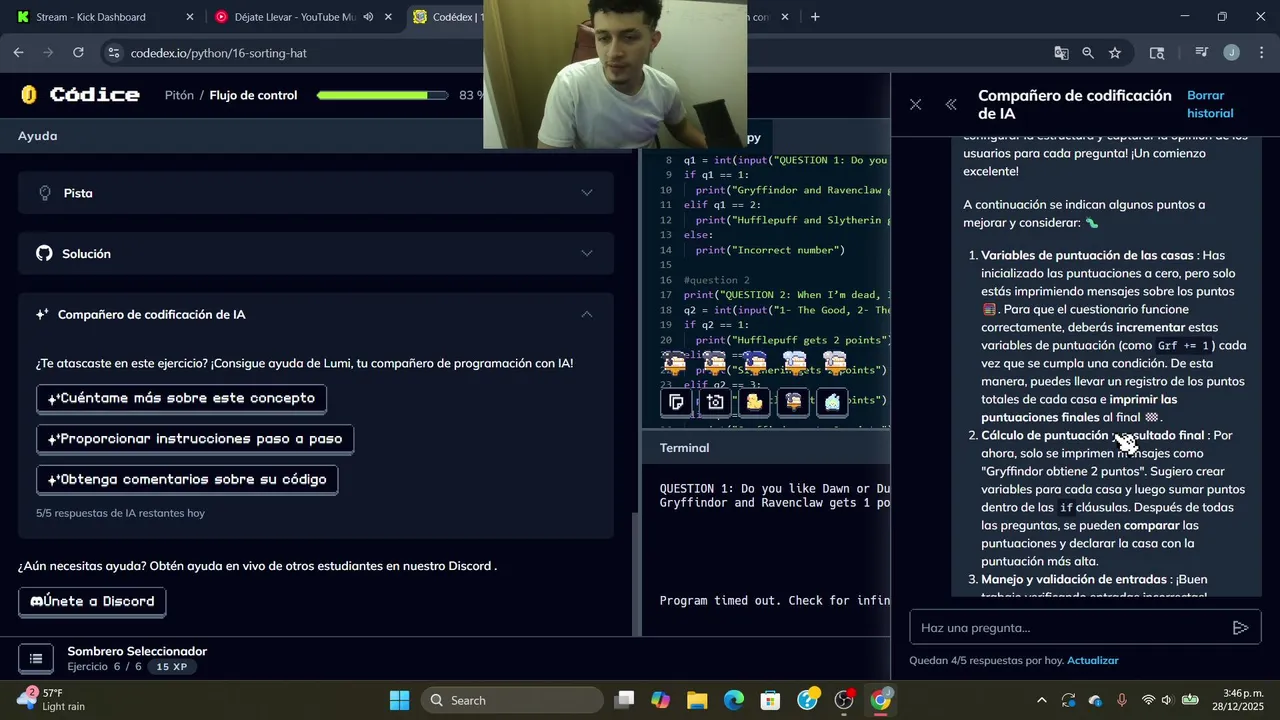Open Task View in taskbar
This screenshot has width=1280, height=720.
pos(624,700)
